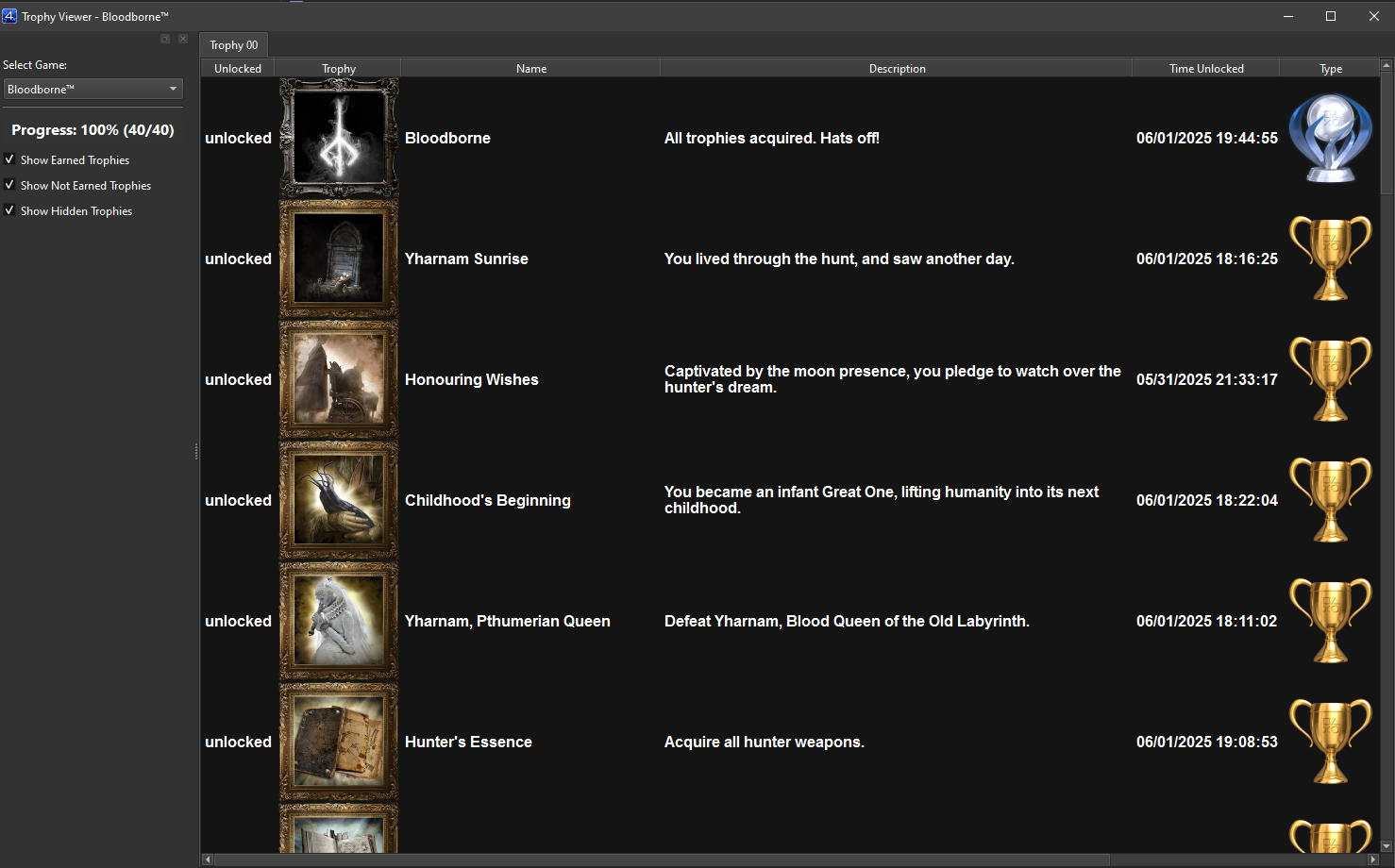The width and height of the screenshot is (1395, 868).
Task: Click the horizontal scrollbar thumb
Action: (x=663, y=860)
